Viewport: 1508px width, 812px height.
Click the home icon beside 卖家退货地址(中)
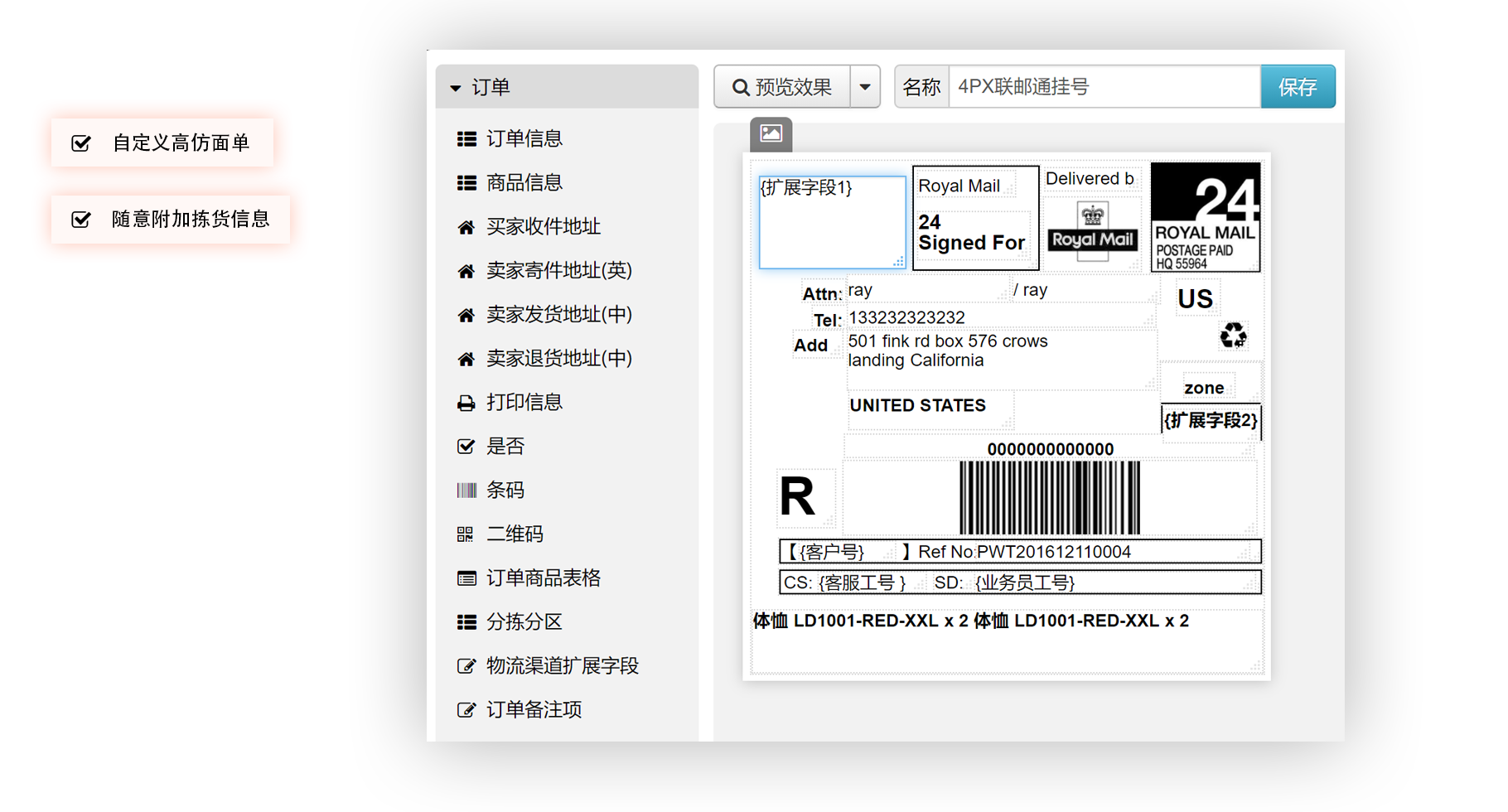[466, 359]
